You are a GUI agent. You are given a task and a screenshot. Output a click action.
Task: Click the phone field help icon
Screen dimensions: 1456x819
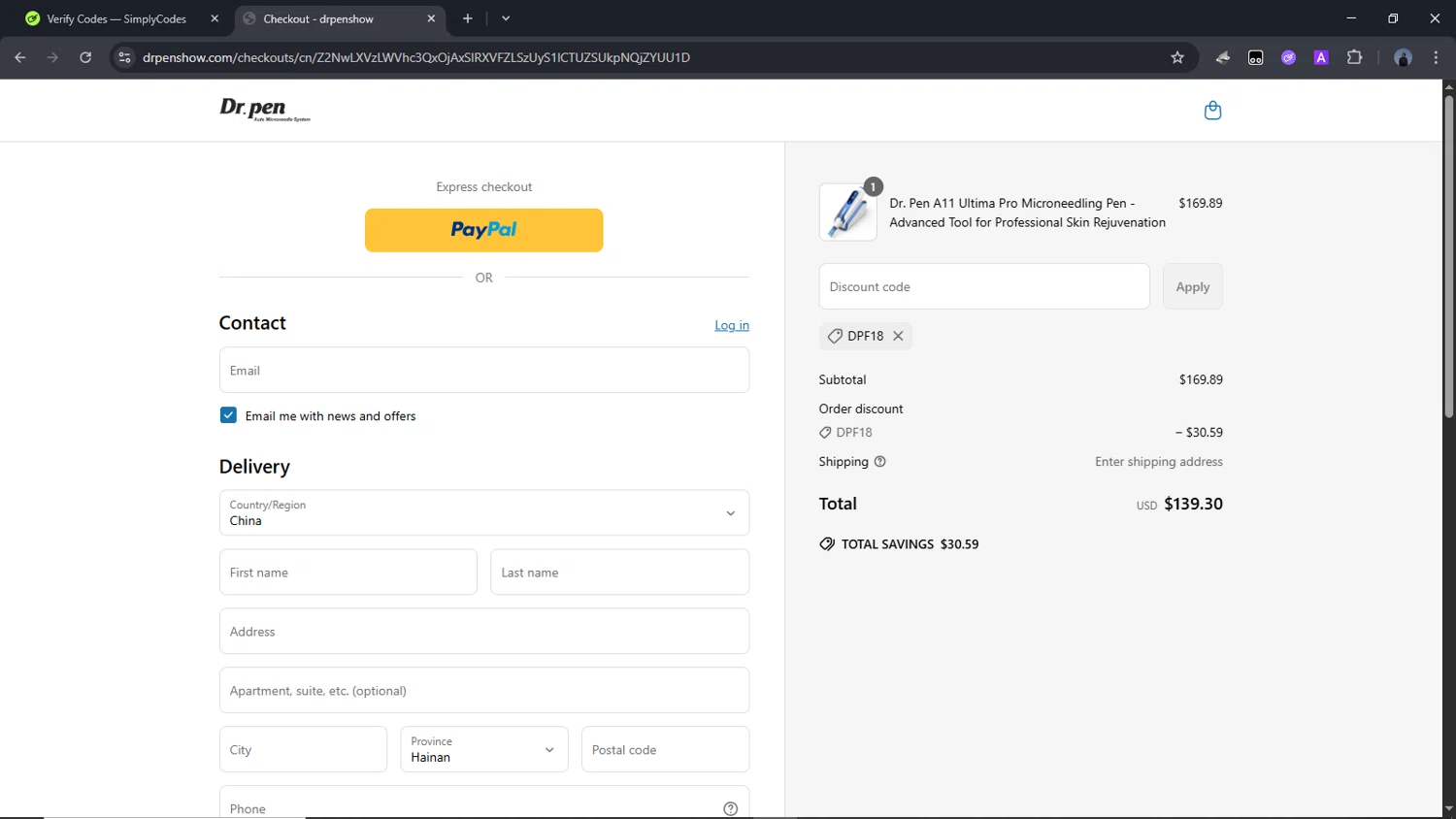click(731, 808)
